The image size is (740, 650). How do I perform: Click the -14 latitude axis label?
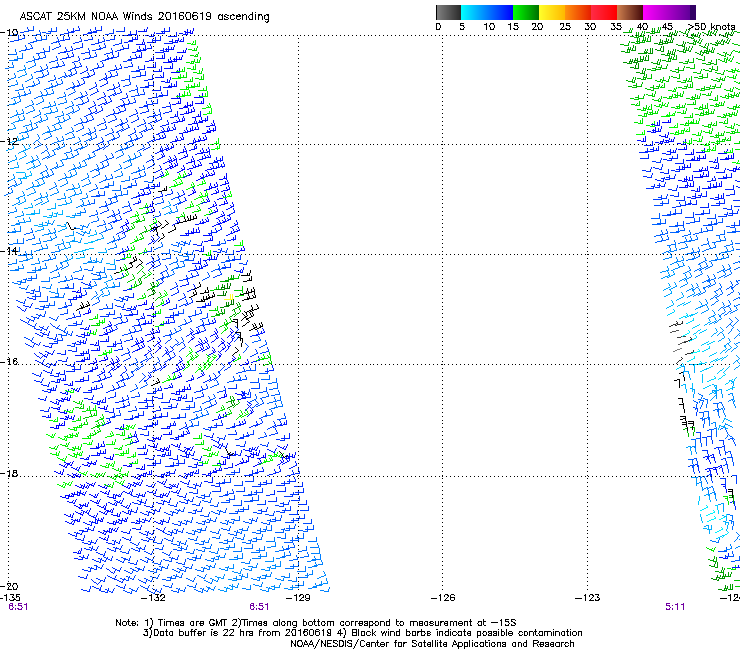(9, 251)
